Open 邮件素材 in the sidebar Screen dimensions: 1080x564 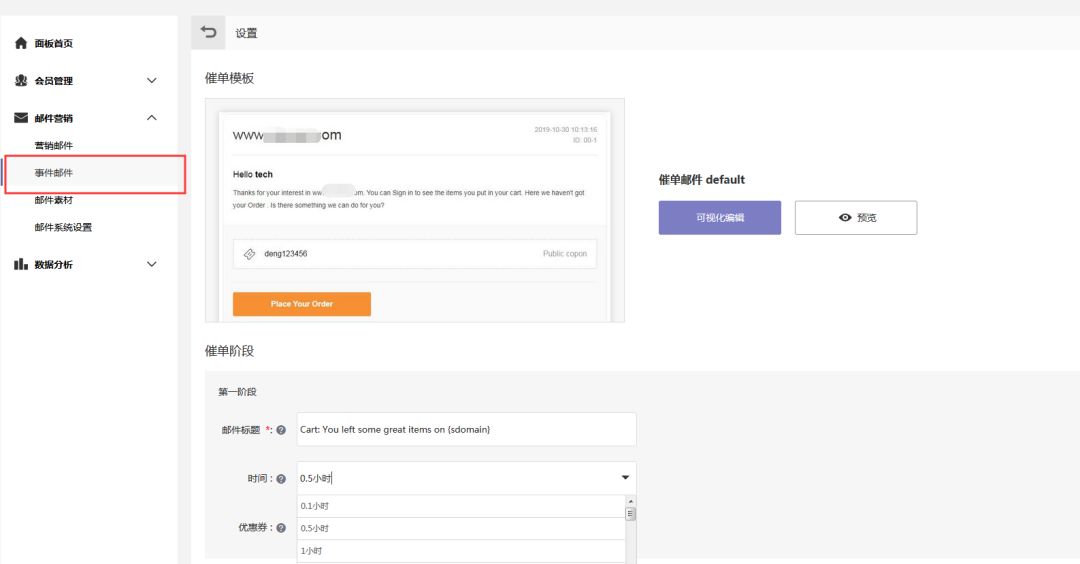[x=54, y=200]
